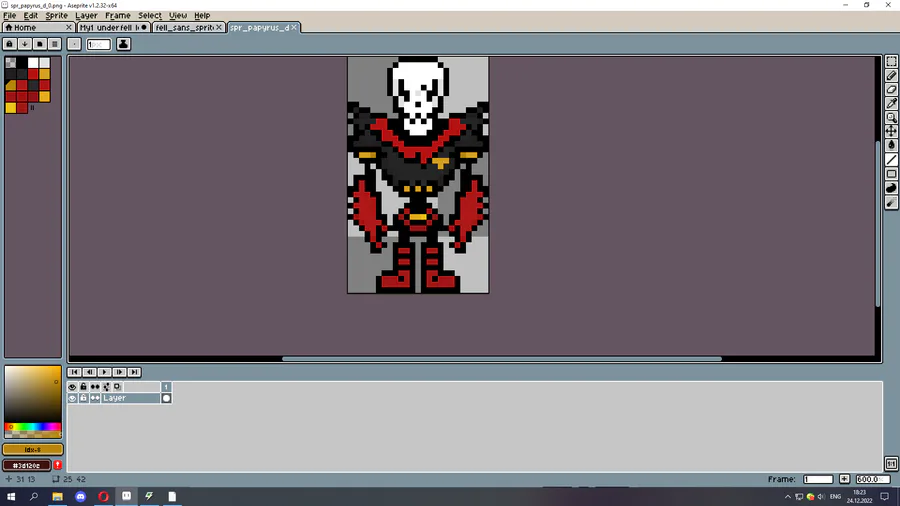Viewport: 900px width, 506px height.
Task: Select the Zoom magnifier tool
Action: 891,118
